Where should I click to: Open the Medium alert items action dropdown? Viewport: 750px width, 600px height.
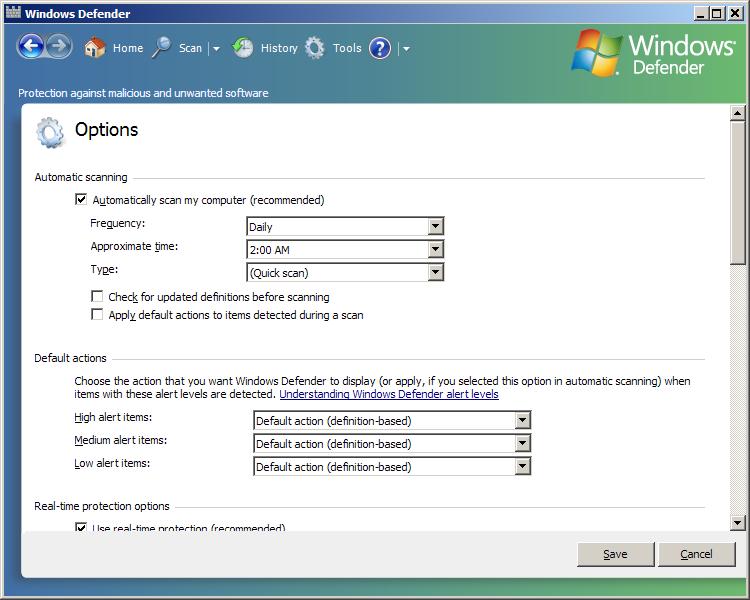point(392,444)
